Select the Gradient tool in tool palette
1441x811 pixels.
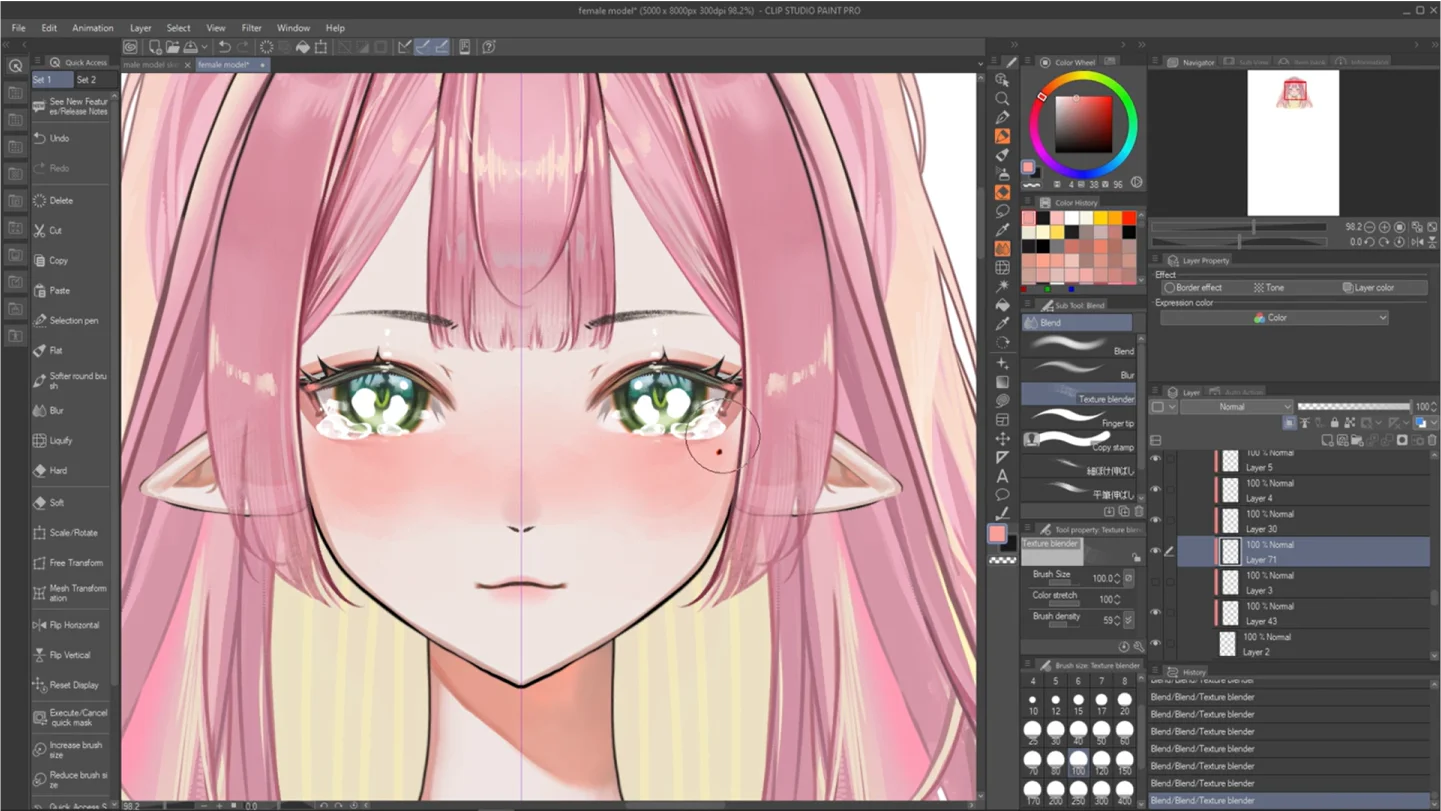(x=1002, y=381)
